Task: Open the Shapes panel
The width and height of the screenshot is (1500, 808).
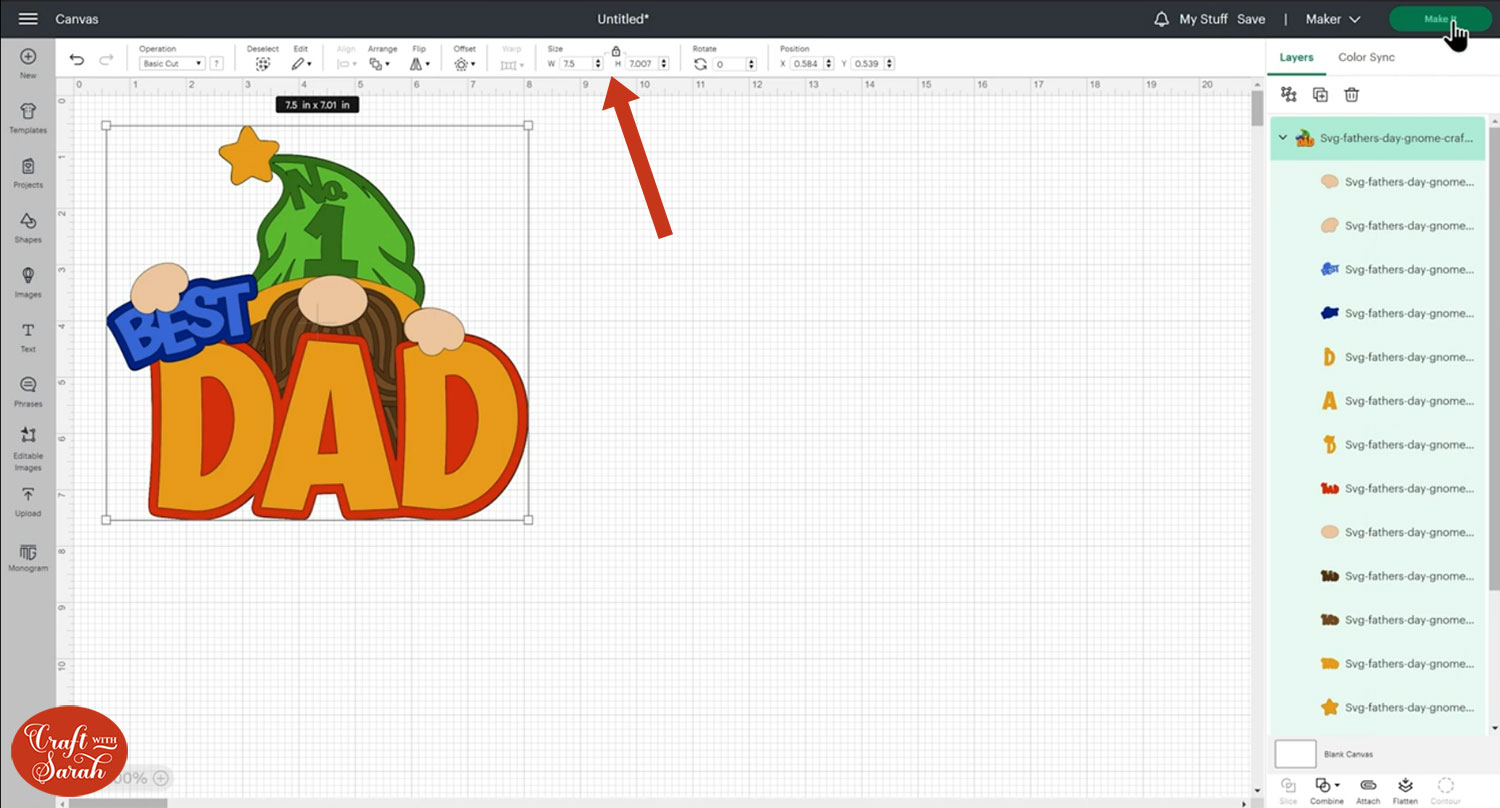Action: point(28,229)
